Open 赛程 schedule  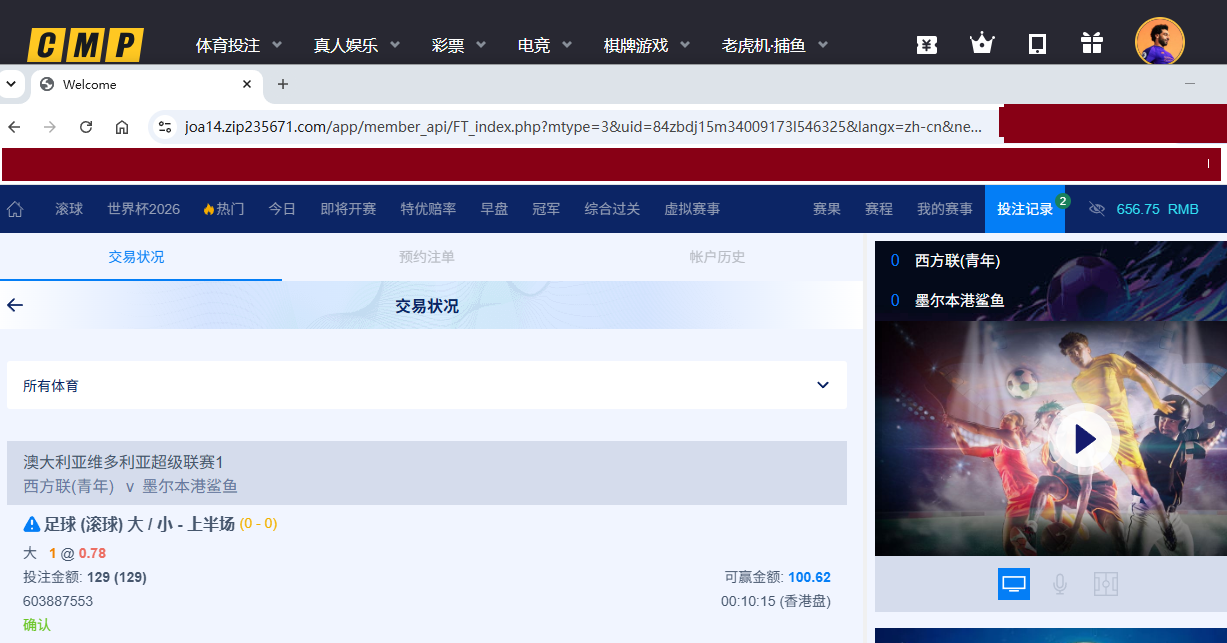(x=878, y=209)
